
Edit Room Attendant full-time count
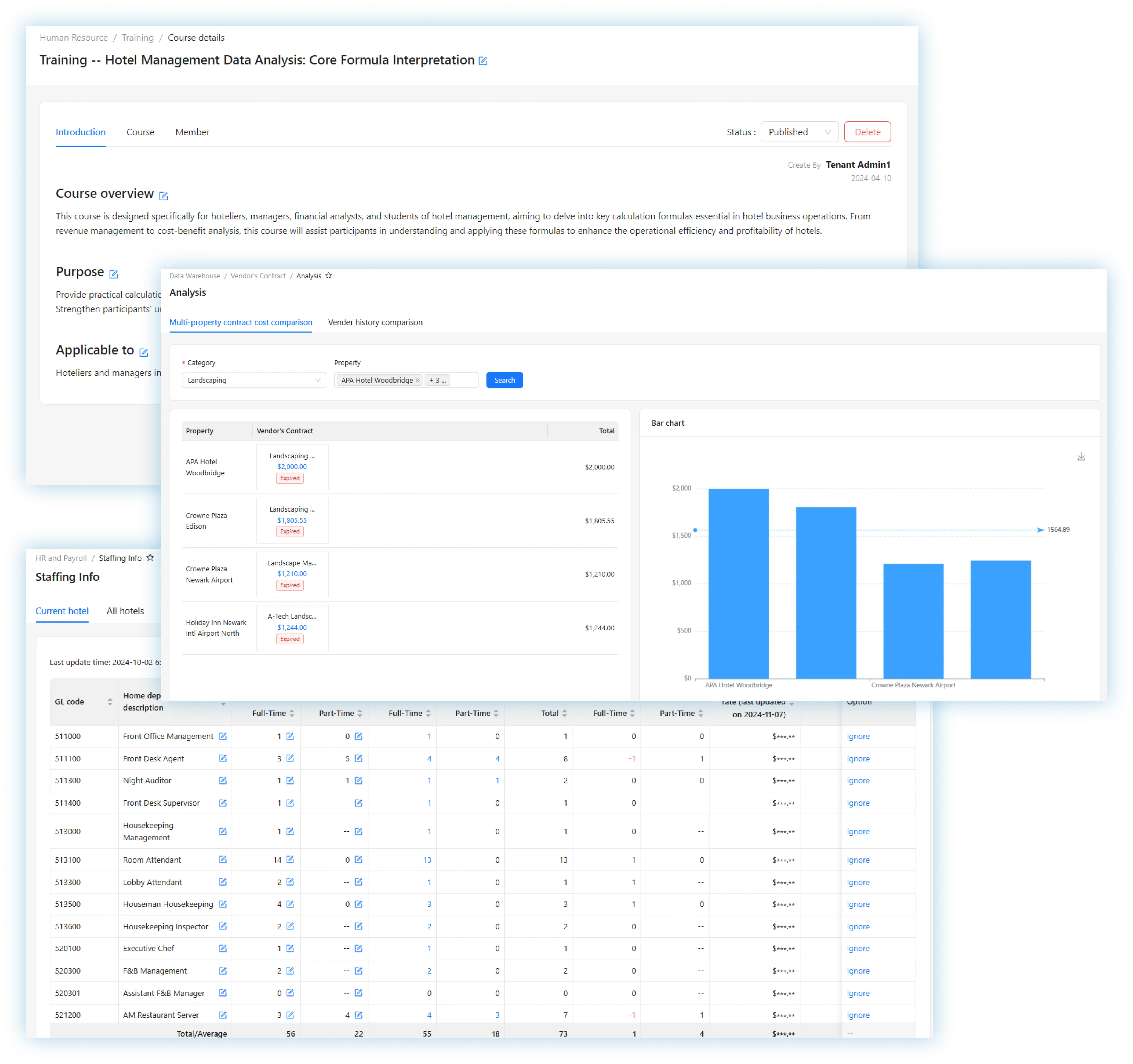coord(290,859)
